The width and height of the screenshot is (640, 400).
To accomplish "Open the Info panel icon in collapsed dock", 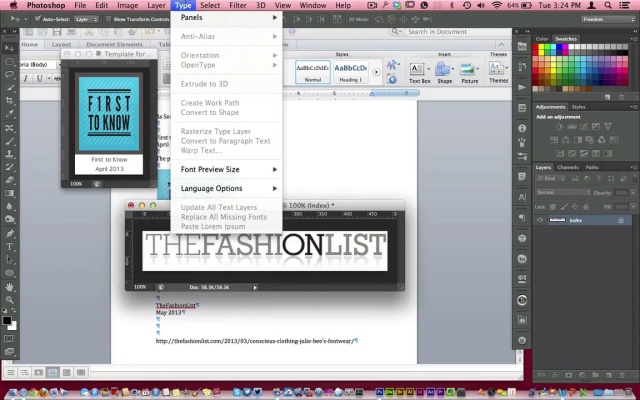I will [x=522, y=128].
